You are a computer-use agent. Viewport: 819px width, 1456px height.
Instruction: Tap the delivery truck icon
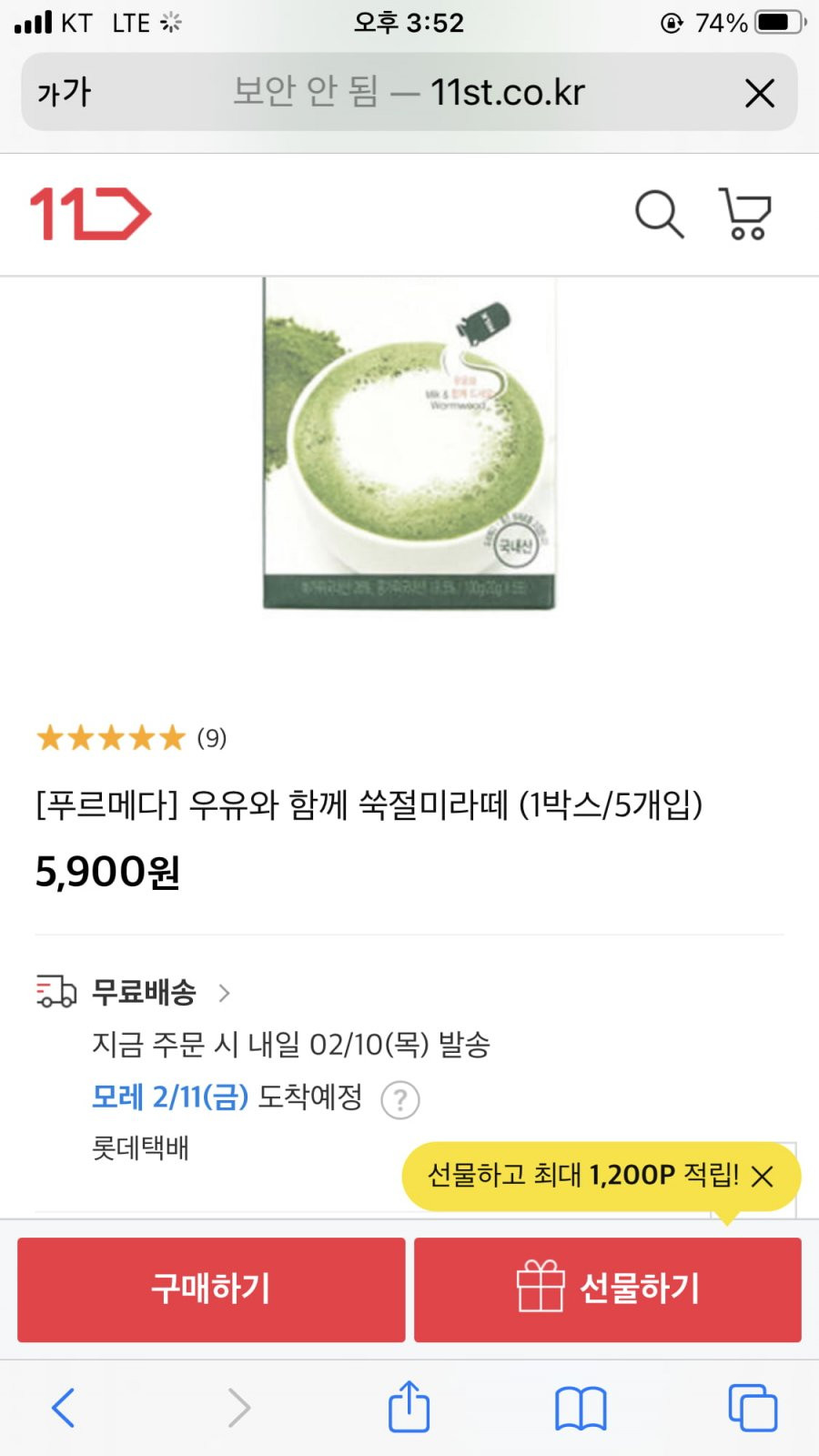[56, 991]
